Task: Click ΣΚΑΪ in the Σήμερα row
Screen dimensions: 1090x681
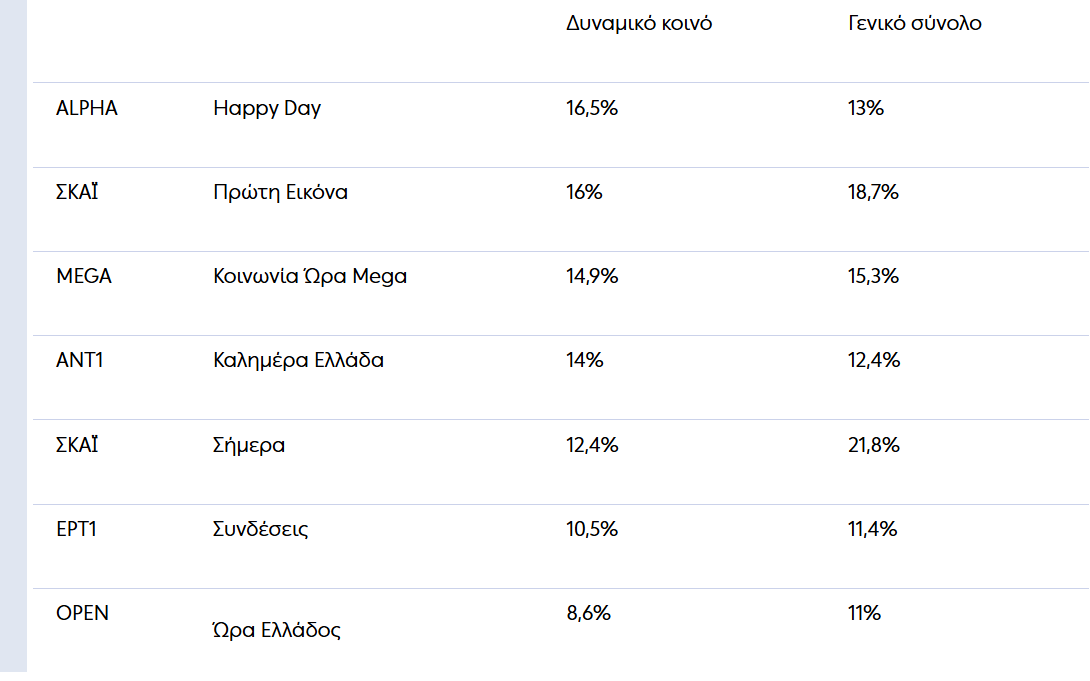Action: tap(77, 445)
